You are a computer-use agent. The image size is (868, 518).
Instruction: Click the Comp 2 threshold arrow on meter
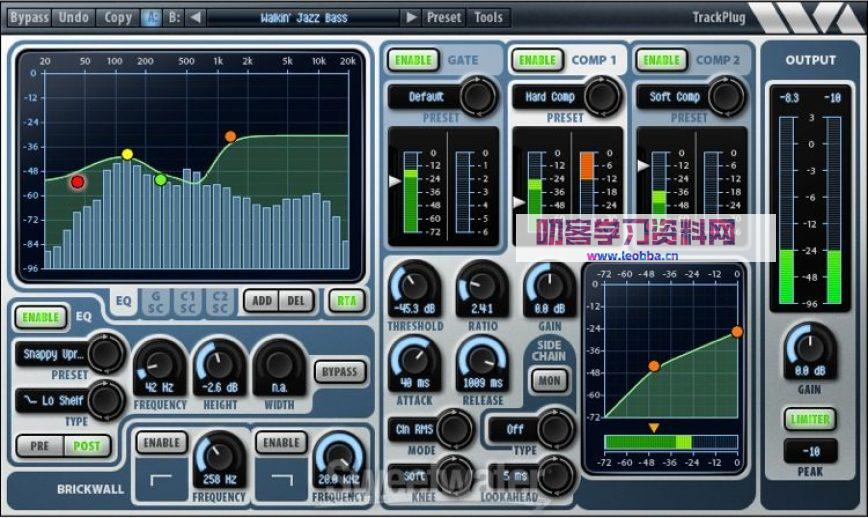[643, 165]
